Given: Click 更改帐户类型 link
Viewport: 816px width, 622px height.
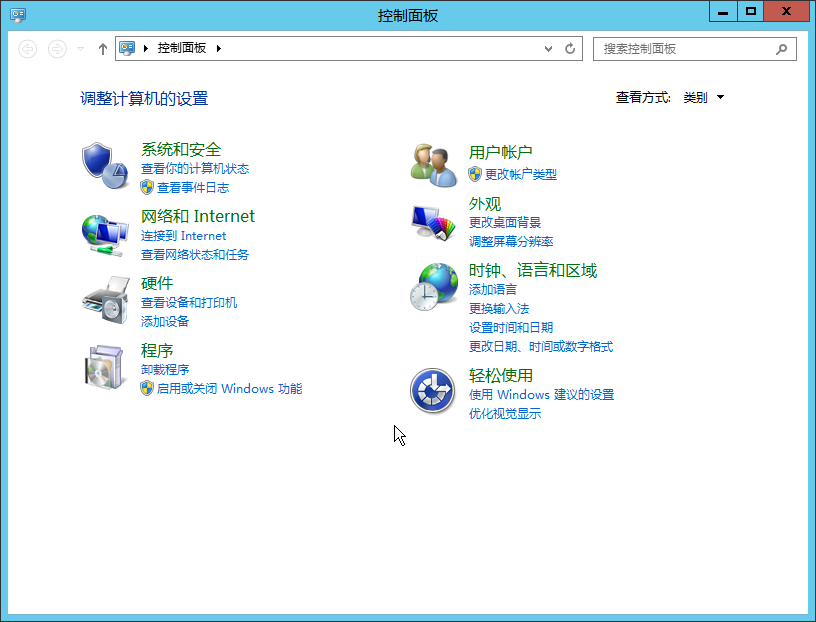Looking at the screenshot, I should tap(521, 174).
